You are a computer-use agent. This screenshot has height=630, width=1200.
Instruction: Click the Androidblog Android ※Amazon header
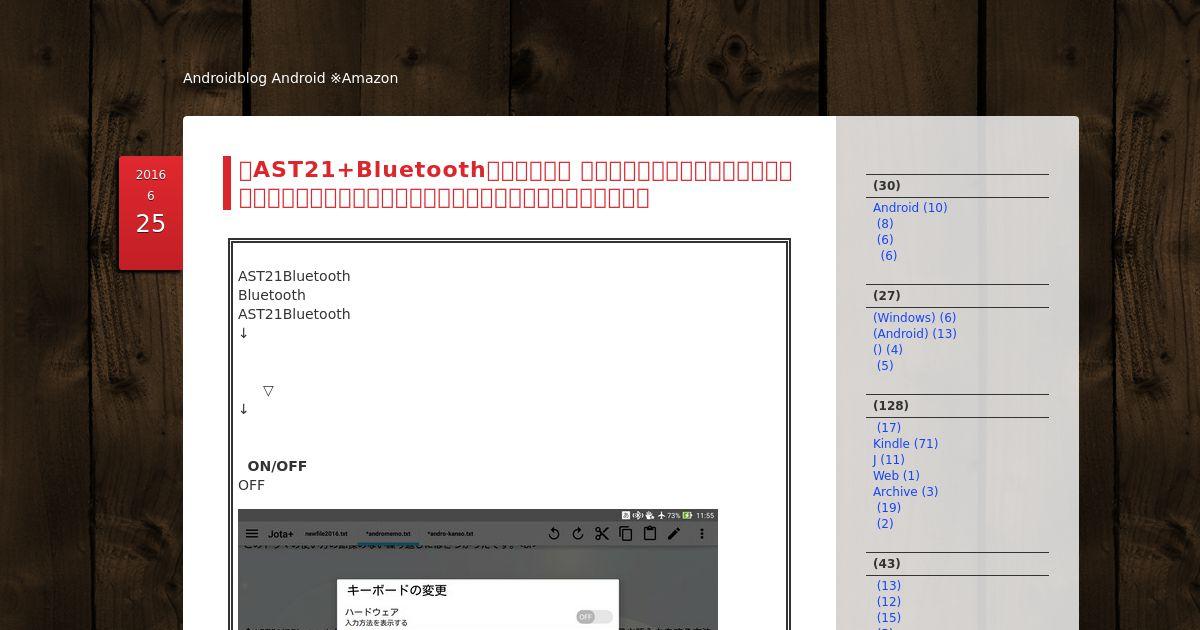point(290,78)
